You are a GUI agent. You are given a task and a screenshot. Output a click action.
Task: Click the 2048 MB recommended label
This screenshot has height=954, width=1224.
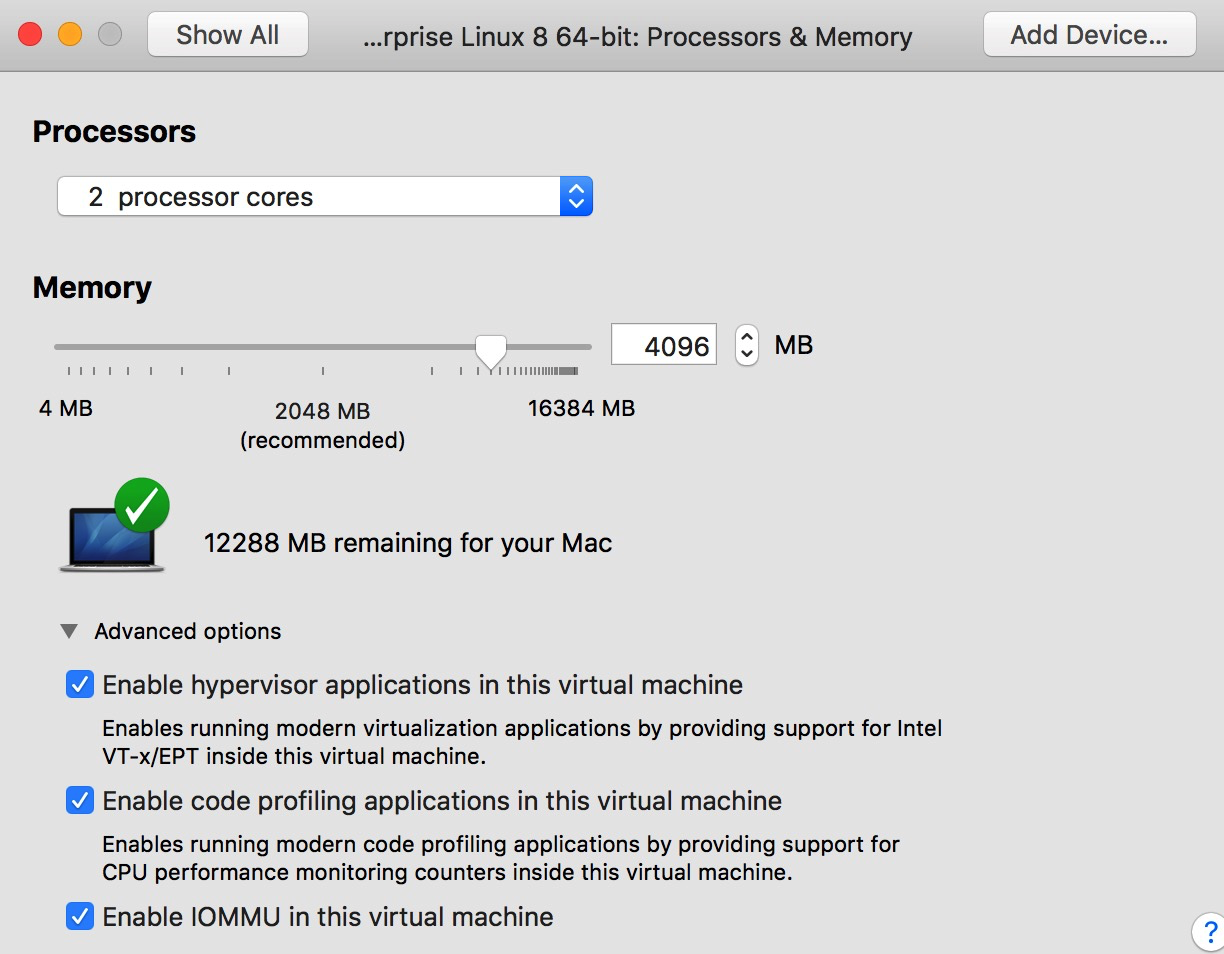tap(323, 425)
